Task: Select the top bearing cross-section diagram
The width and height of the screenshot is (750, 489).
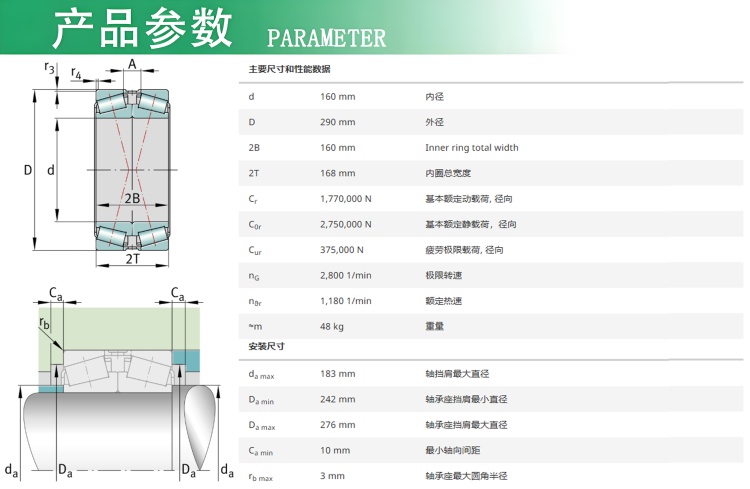Action: coord(131,170)
